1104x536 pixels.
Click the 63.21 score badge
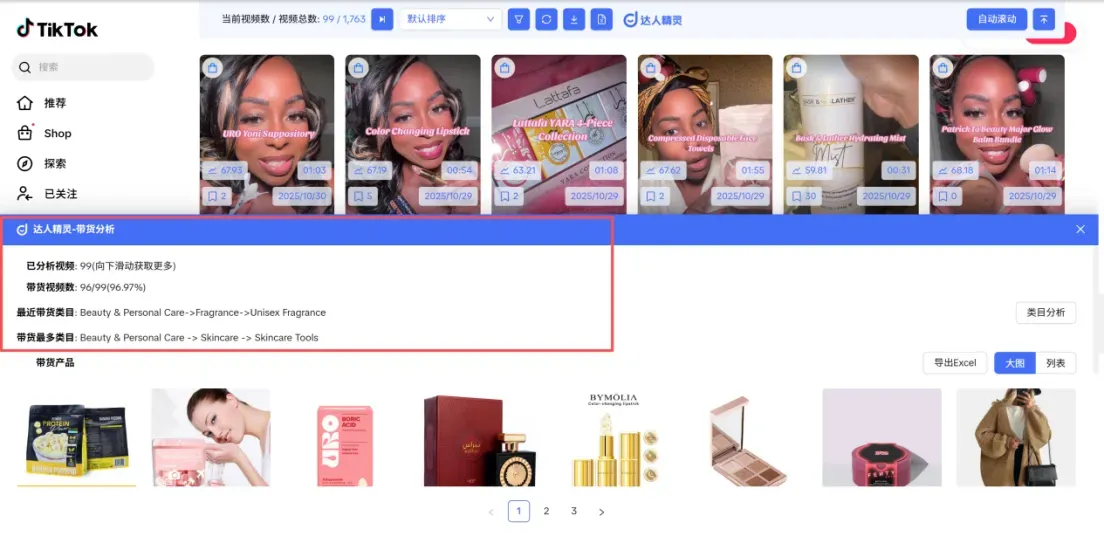coord(518,170)
